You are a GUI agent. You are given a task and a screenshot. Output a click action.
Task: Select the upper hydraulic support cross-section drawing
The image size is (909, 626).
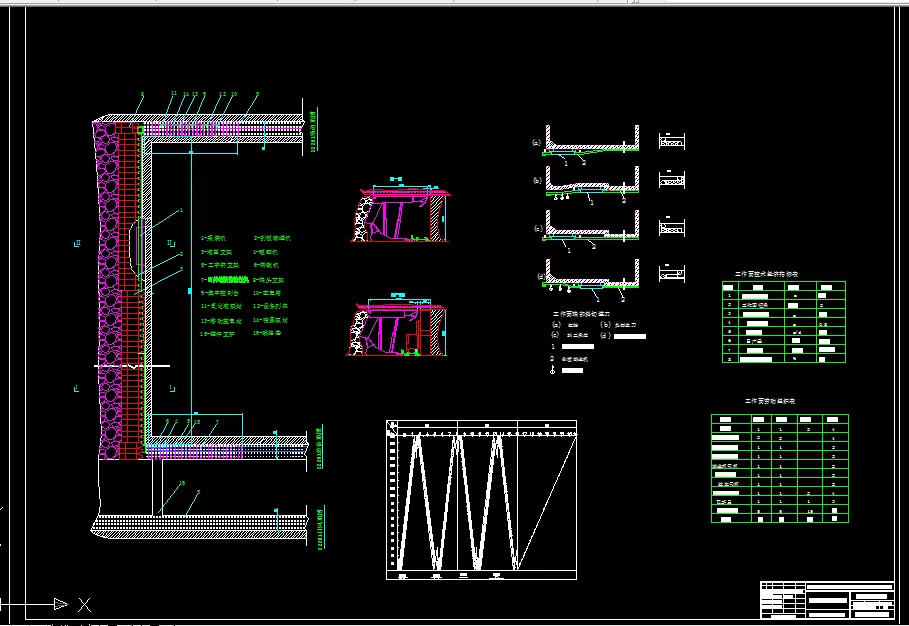[400, 210]
